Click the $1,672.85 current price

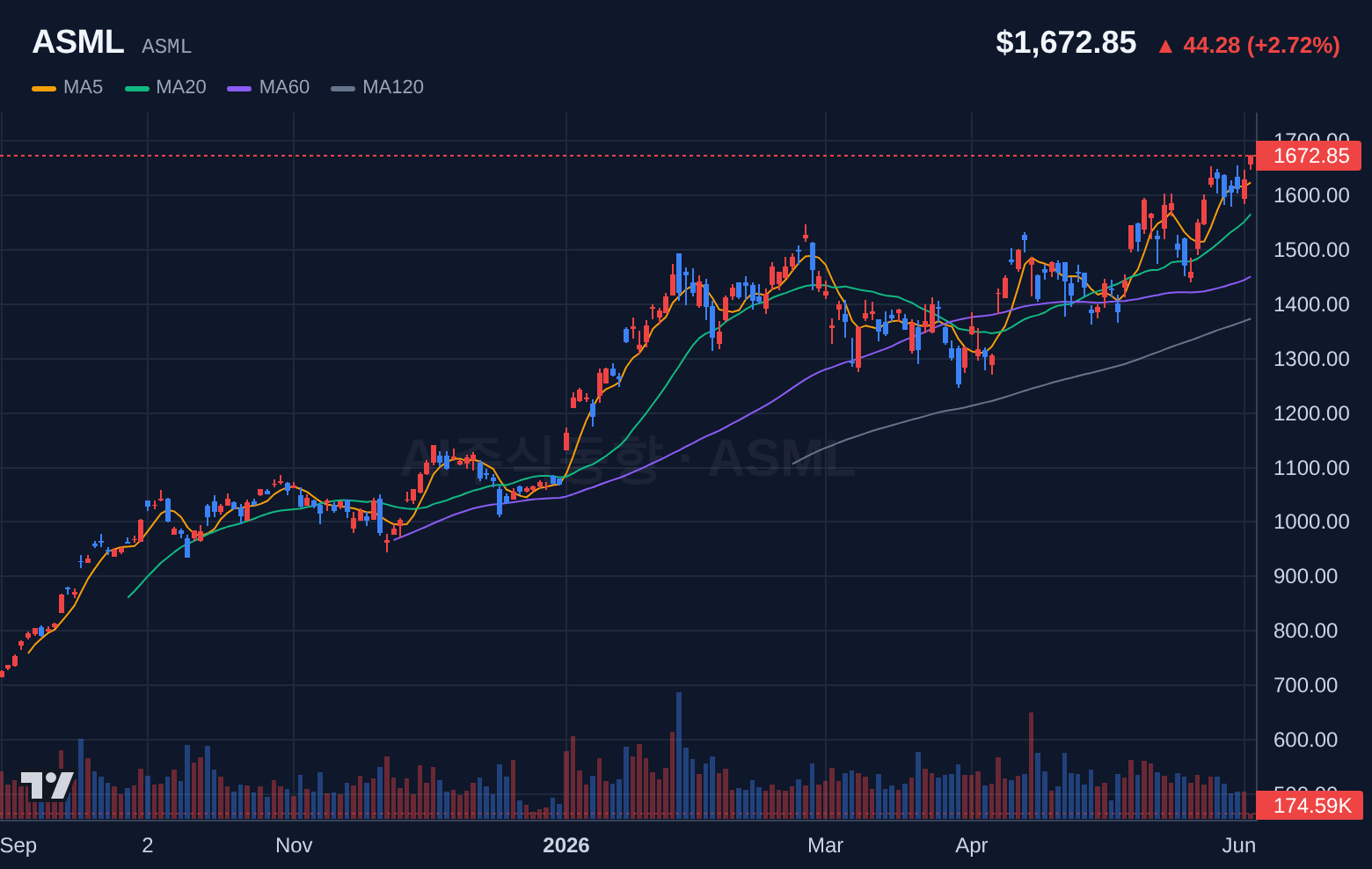(1066, 42)
